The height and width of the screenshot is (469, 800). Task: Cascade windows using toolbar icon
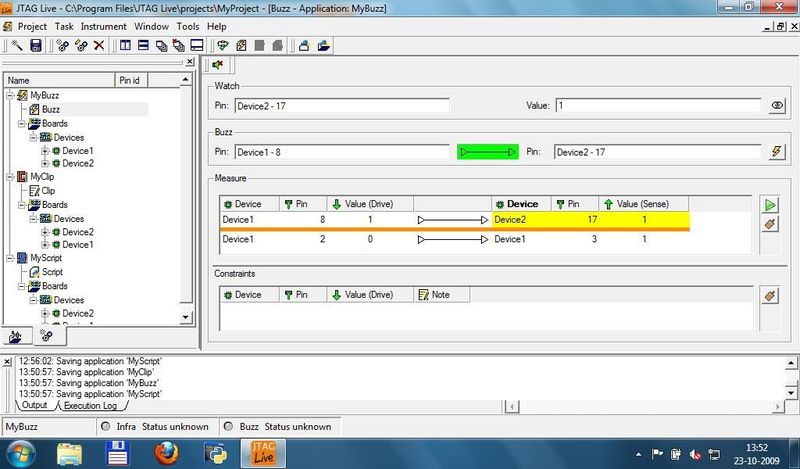161,46
